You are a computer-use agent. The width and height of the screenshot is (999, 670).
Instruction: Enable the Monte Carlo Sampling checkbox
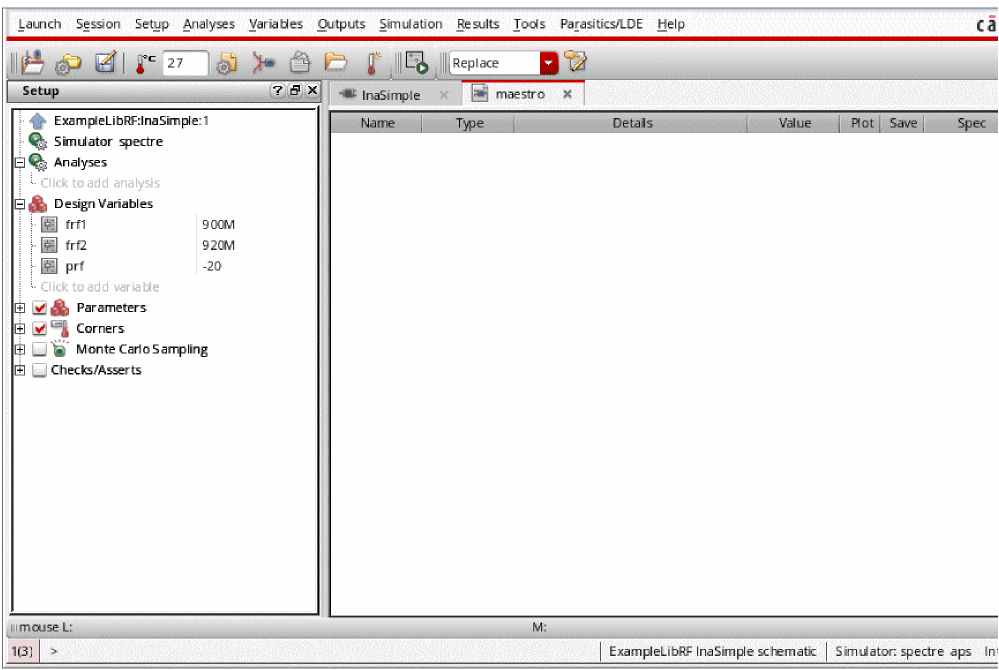point(39,350)
